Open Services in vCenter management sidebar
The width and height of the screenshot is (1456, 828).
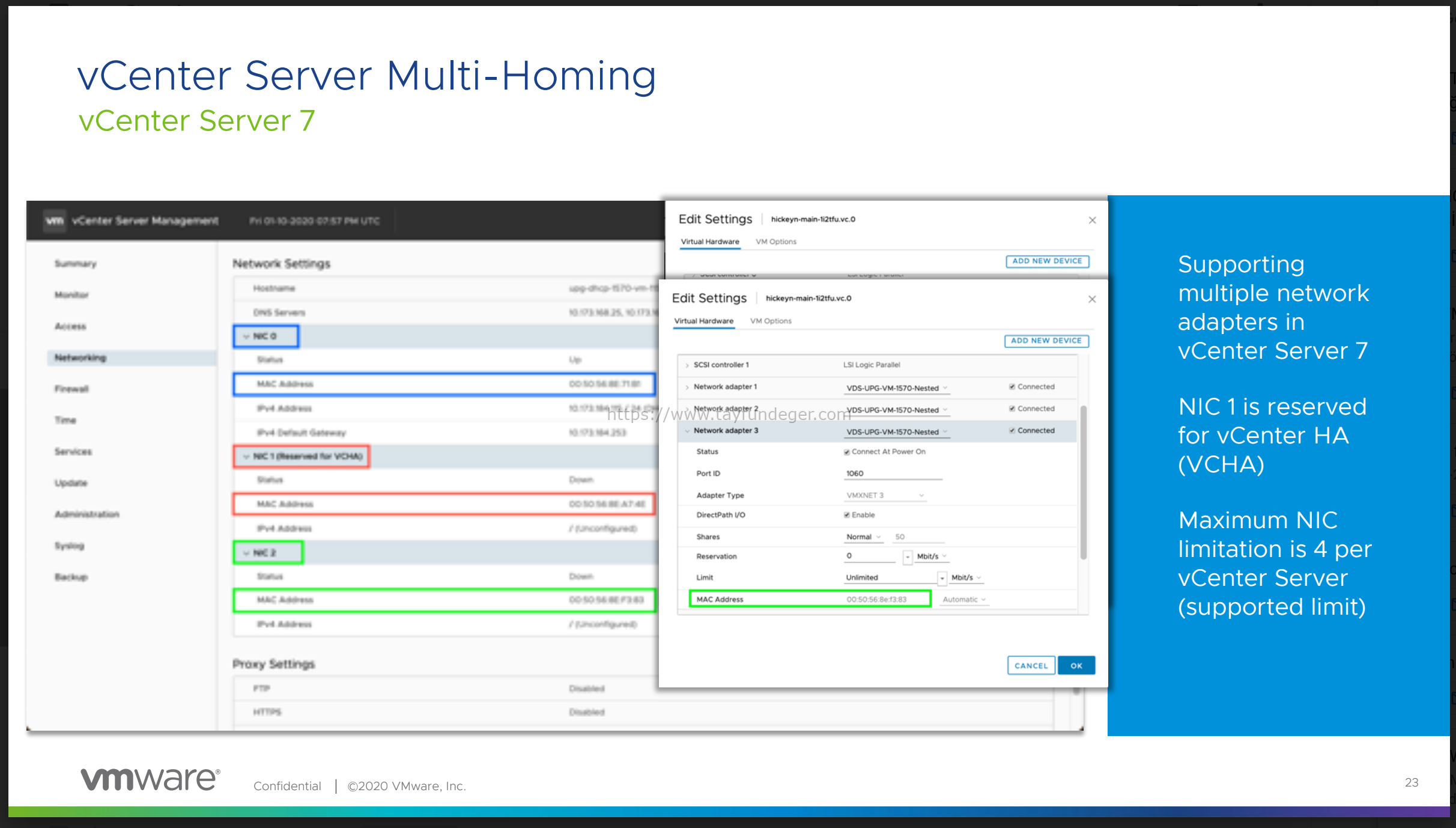coord(73,451)
